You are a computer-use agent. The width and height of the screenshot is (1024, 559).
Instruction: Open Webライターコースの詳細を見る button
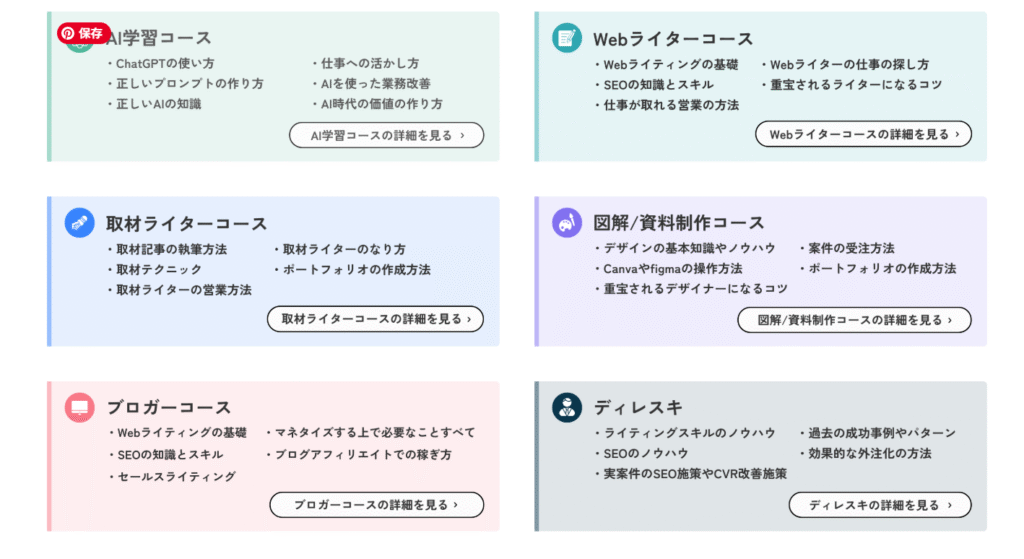click(x=863, y=134)
